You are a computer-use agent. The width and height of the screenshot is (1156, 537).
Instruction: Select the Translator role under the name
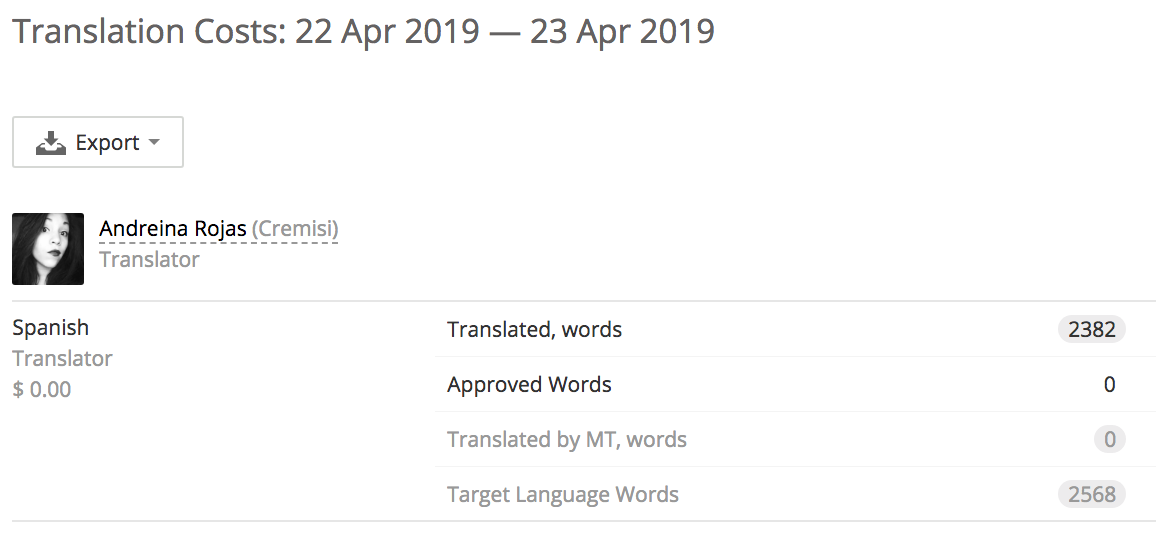pos(149,260)
